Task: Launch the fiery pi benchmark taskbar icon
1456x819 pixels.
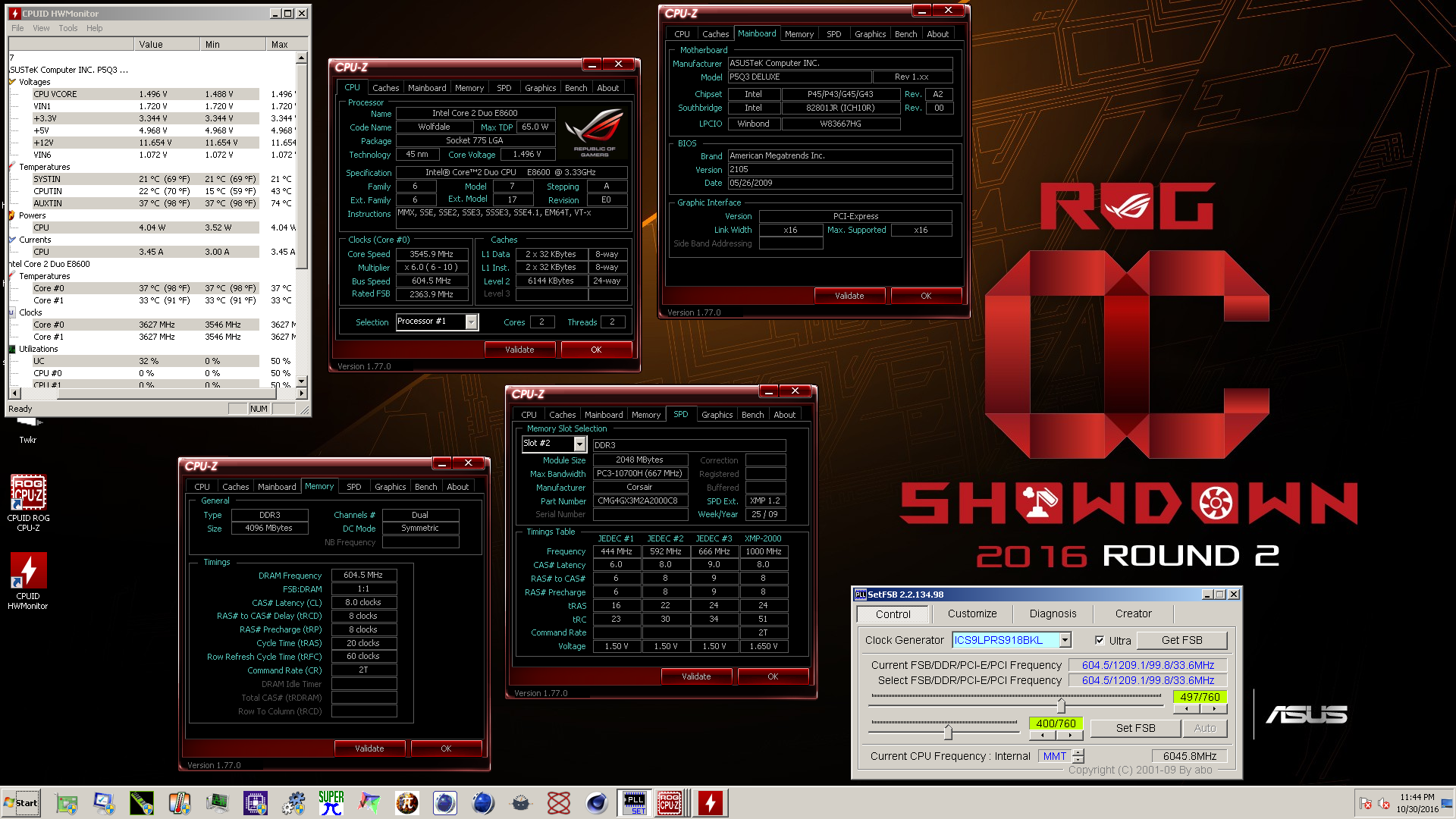Action: (x=407, y=803)
